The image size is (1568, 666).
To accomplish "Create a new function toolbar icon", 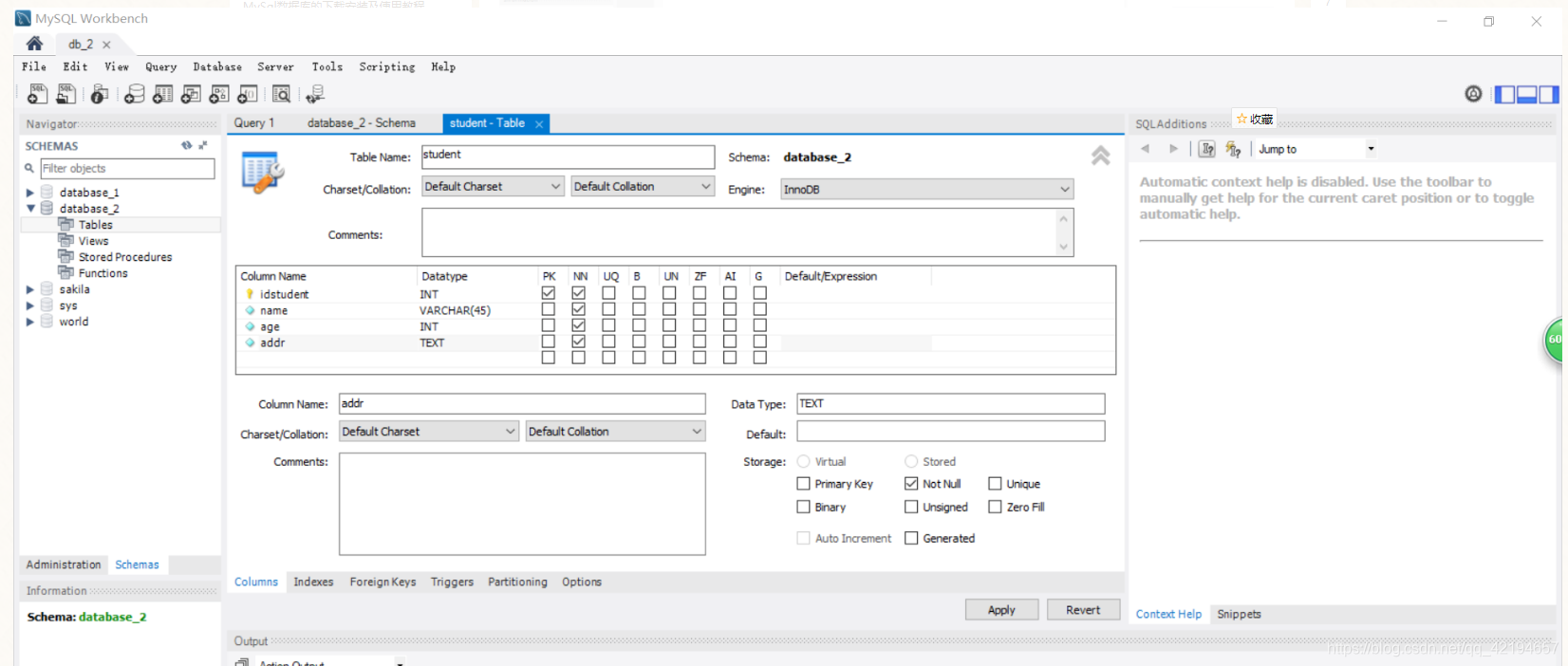I will click(x=248, y=94).
